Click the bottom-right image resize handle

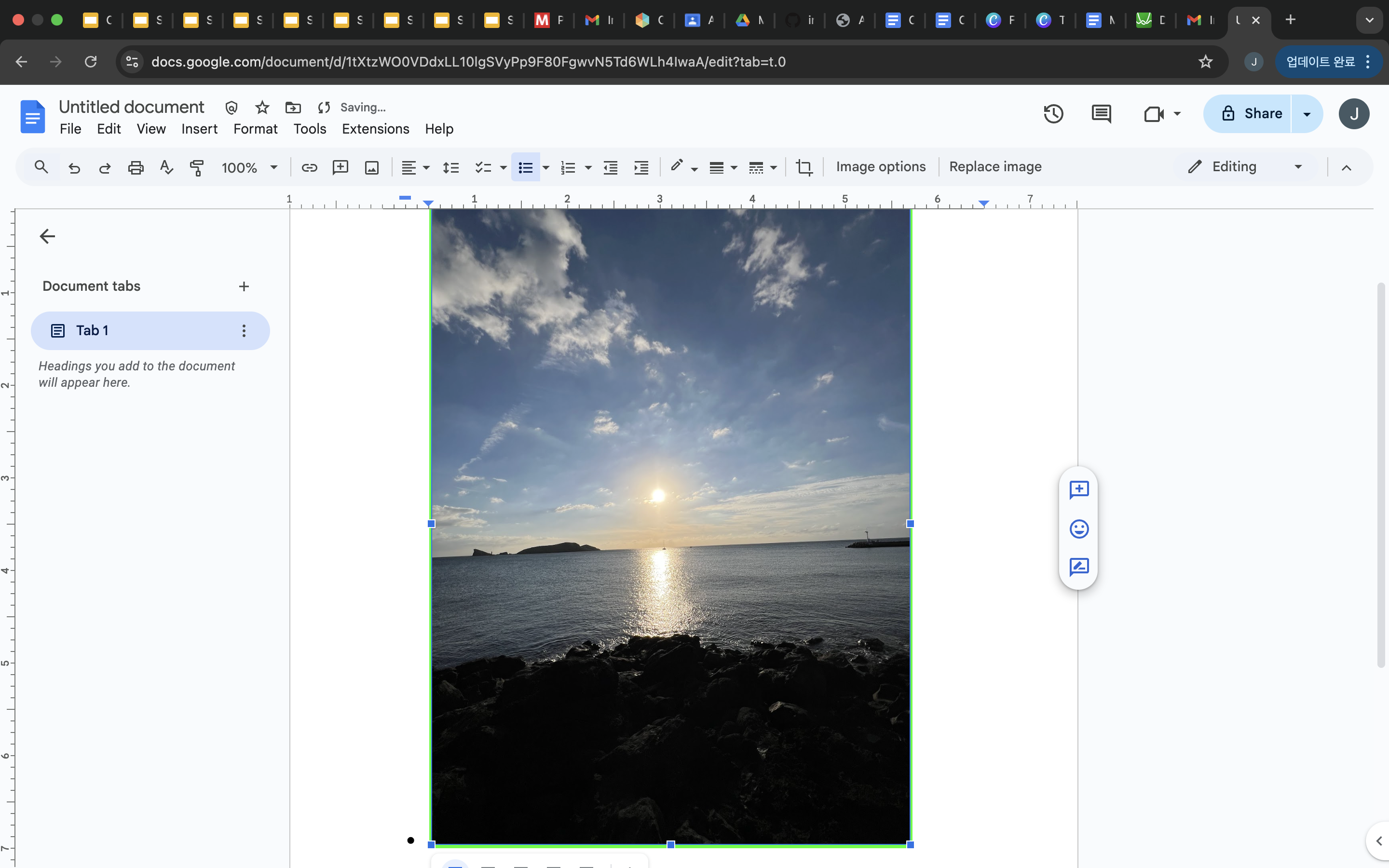click(x=910, y=844)
